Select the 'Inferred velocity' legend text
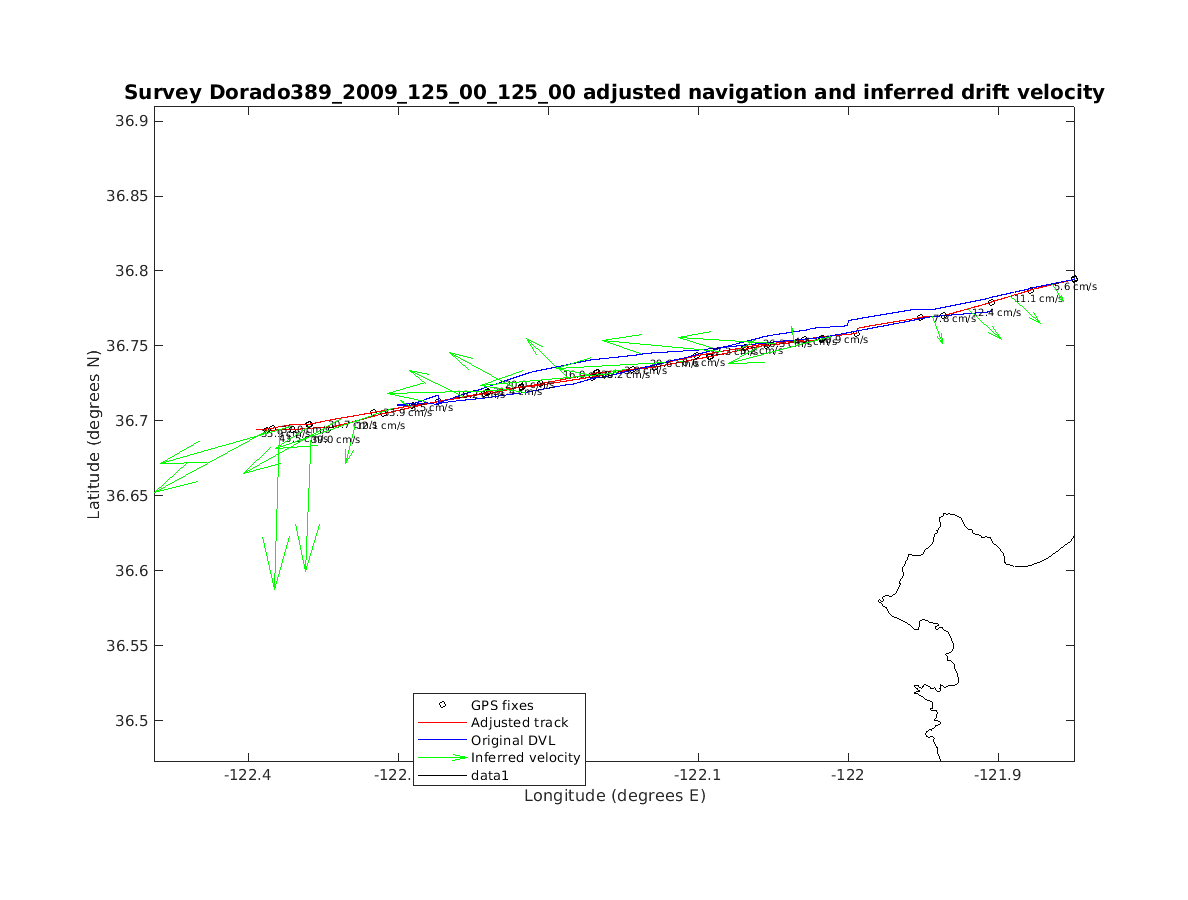This screenshot has width=1188, height=900. 525,757
